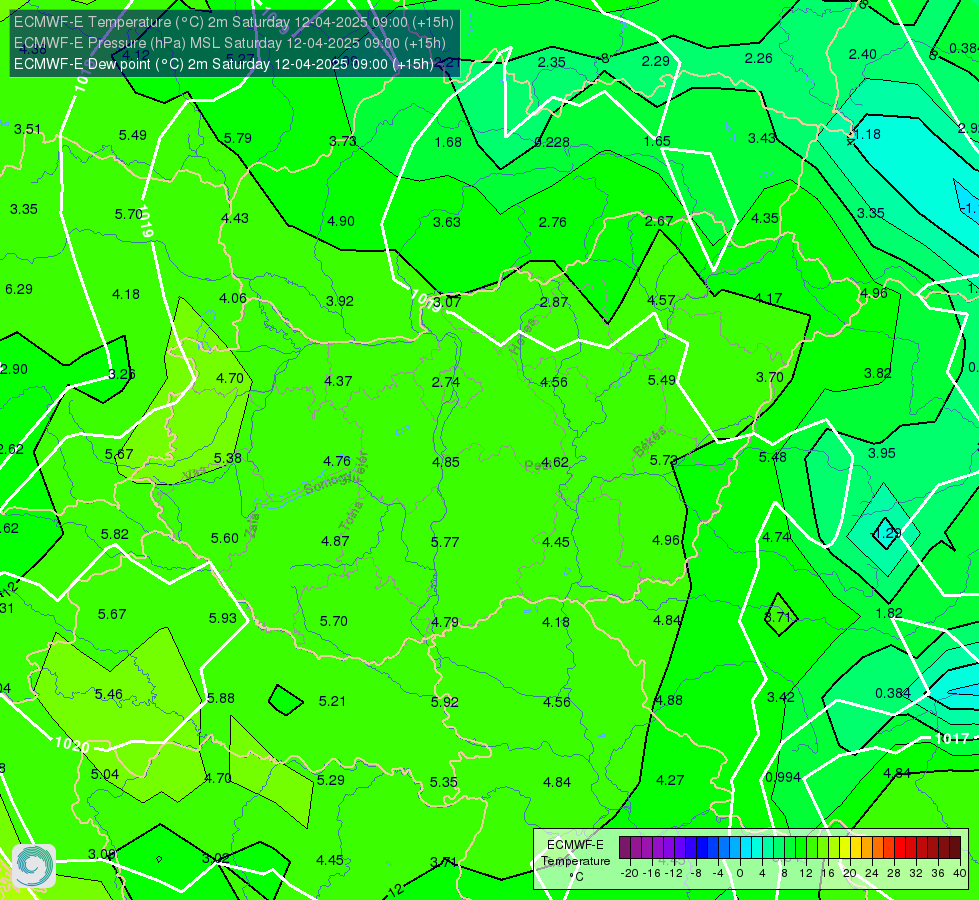The width and height of the screenshot is (979, 900).
Task: Click the 2.40 grid value
Action: [863, 54]
